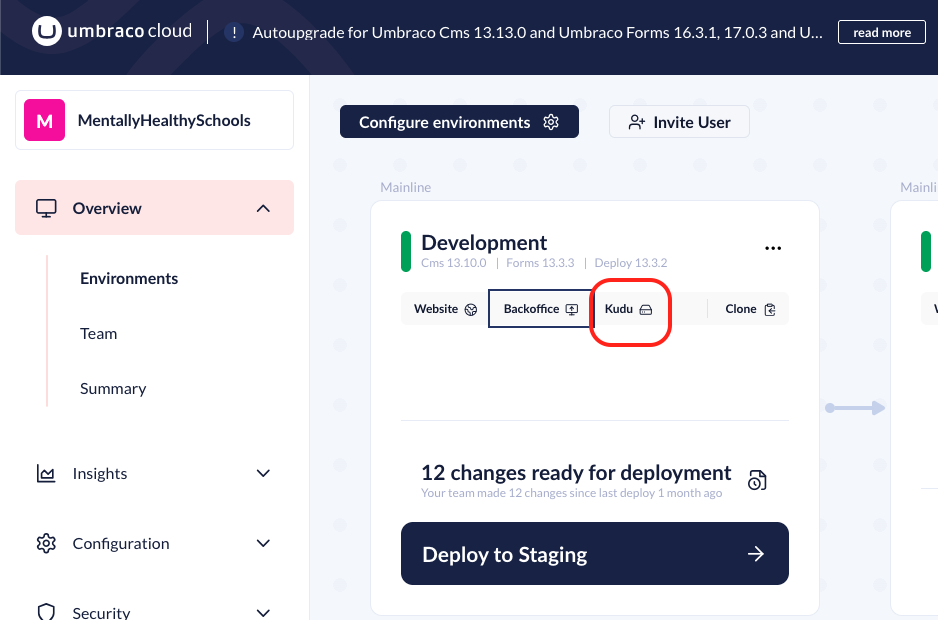The image size is (938, 620).
Task: Expand the Insights section chevron
Action: [x=263, y=474]
